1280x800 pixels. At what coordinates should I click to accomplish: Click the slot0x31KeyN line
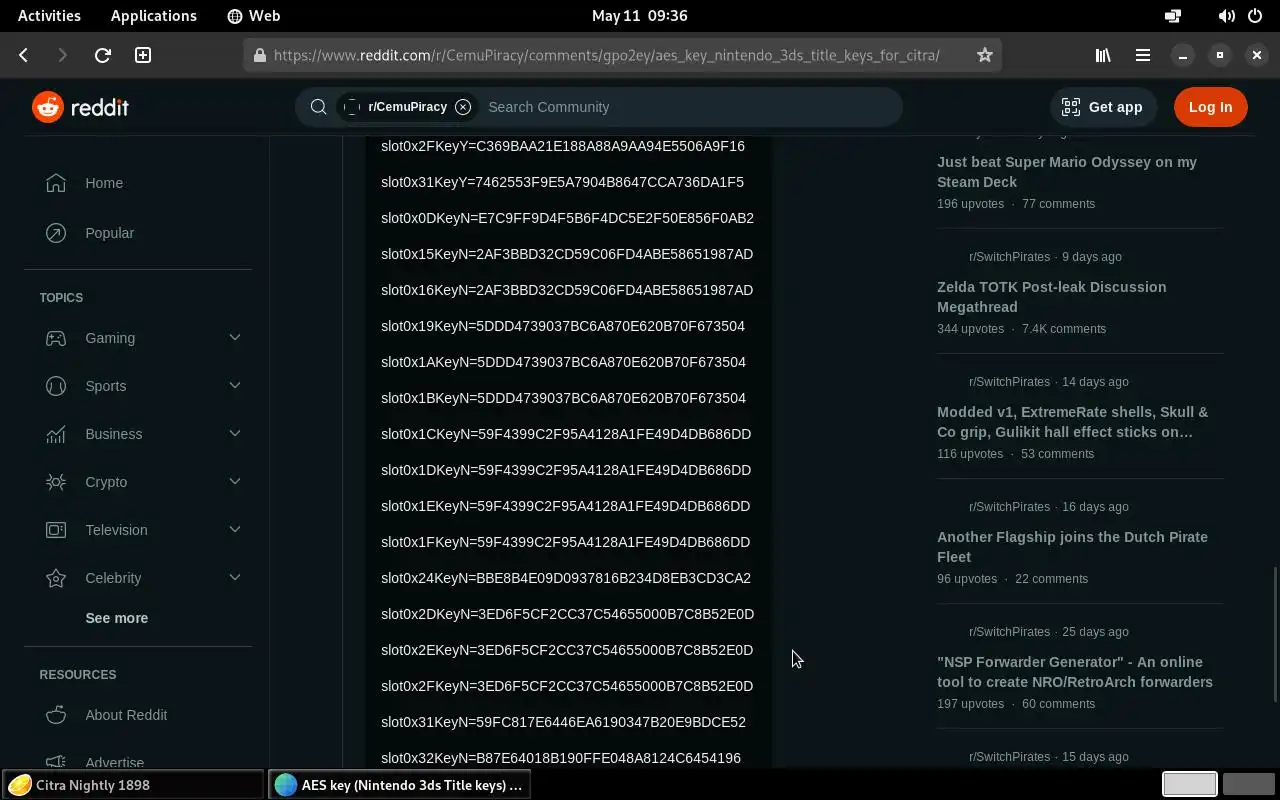point(563,722)
